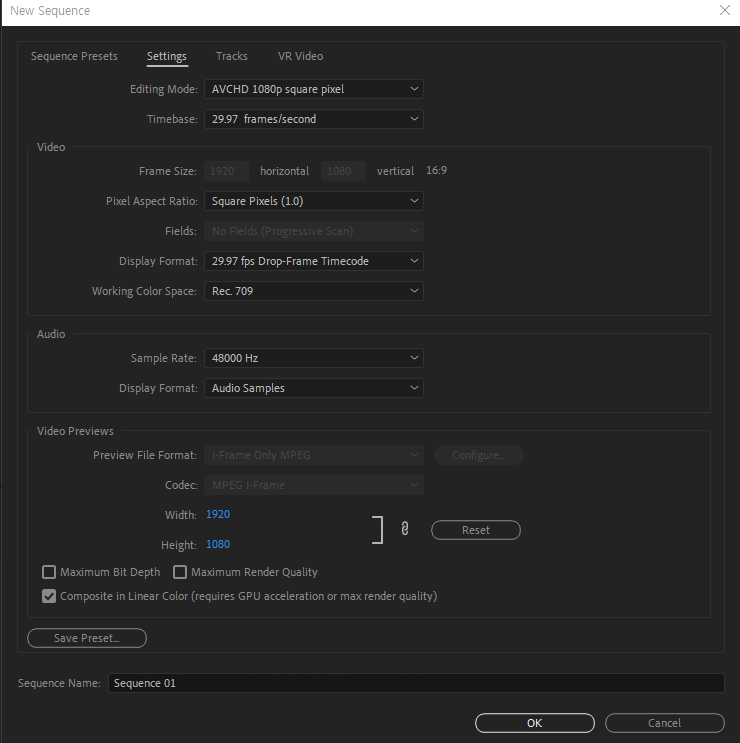Image resolution: width=740 pixels, height=743 pixels.
Task: Enable Maximum Render Quality checkbox
Action: tap(180, 572)
